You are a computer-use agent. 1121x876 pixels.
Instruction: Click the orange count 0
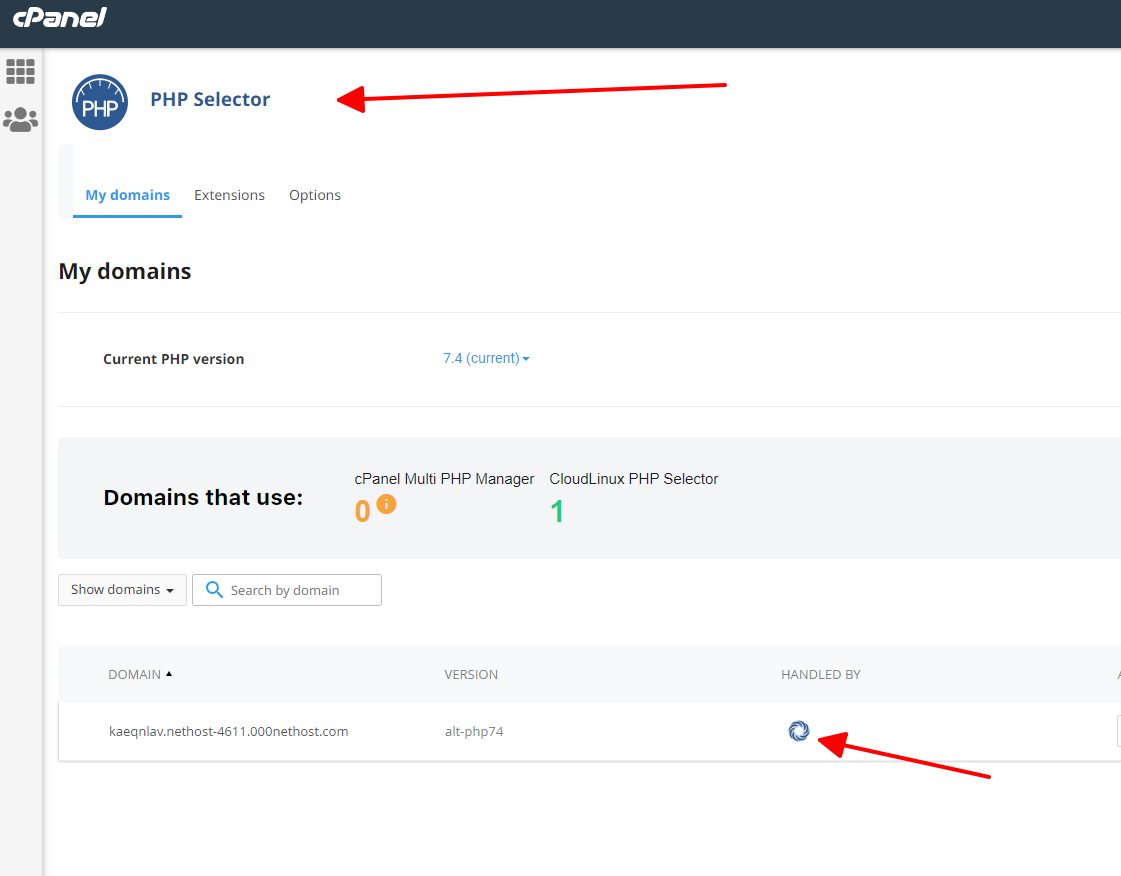(x=362, y=511)
